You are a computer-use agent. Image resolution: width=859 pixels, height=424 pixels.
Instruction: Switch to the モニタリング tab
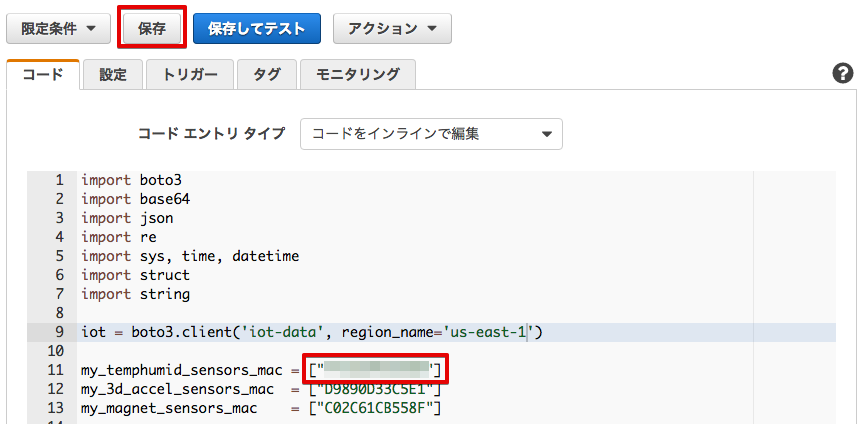[x=358, y=75]
